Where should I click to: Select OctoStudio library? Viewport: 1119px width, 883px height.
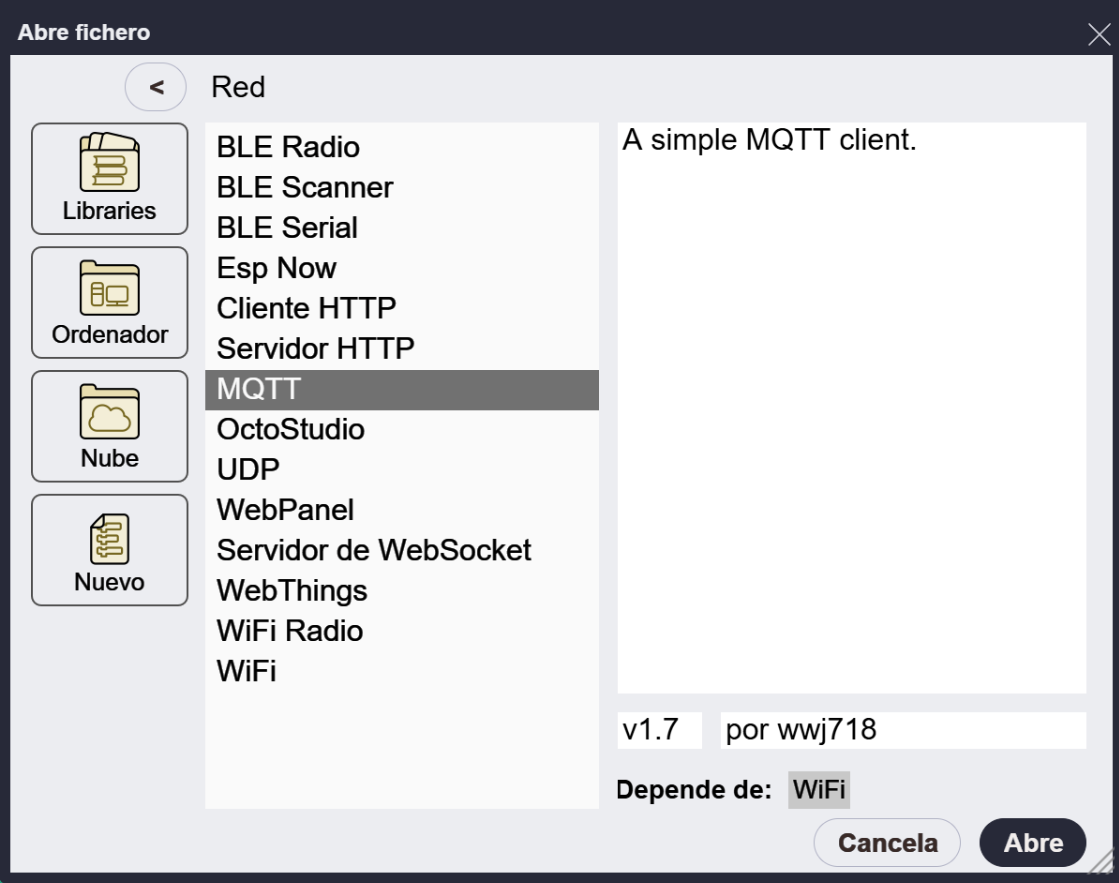pyautogui.click(x=402, y=430)
